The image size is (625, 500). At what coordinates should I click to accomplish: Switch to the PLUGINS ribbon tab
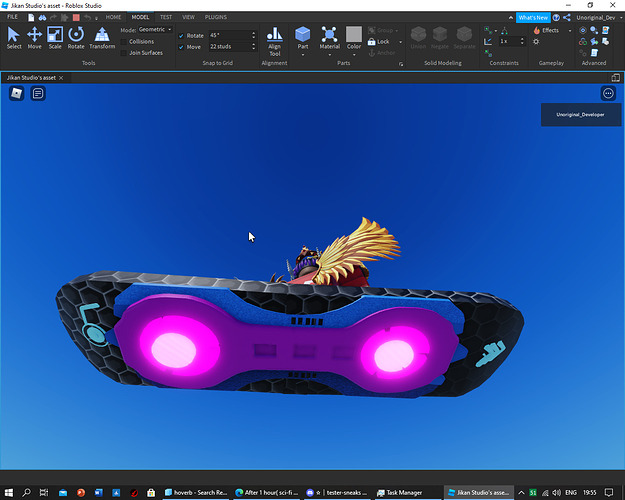[216, 17]
